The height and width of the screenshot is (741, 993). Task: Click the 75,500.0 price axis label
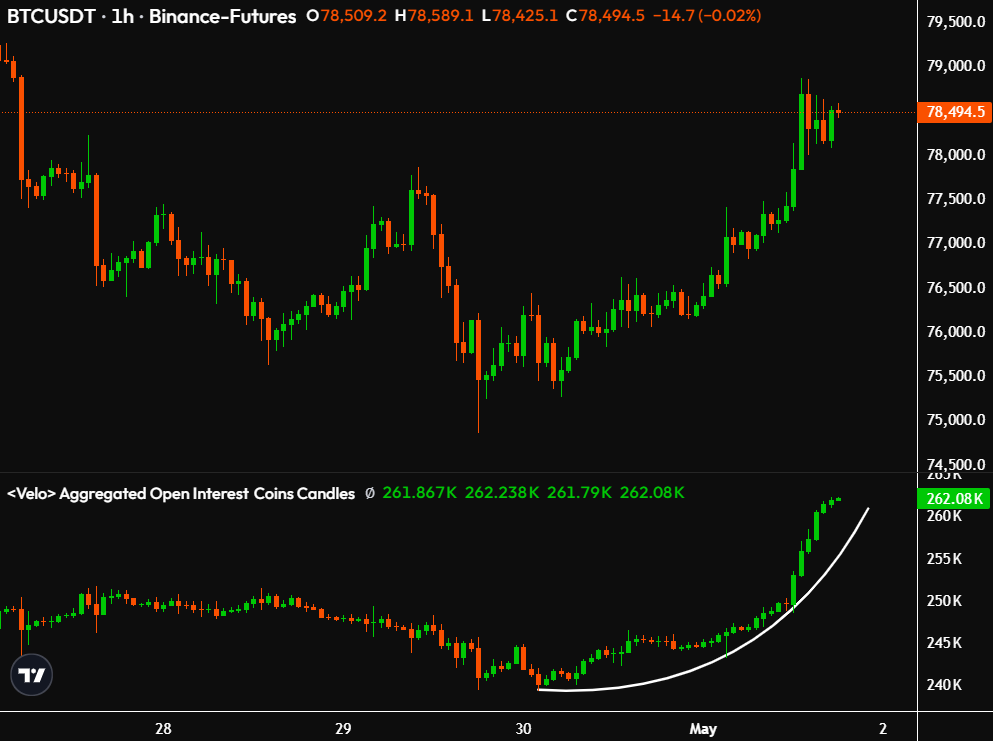pyautogui.click(x=956, y=376)
